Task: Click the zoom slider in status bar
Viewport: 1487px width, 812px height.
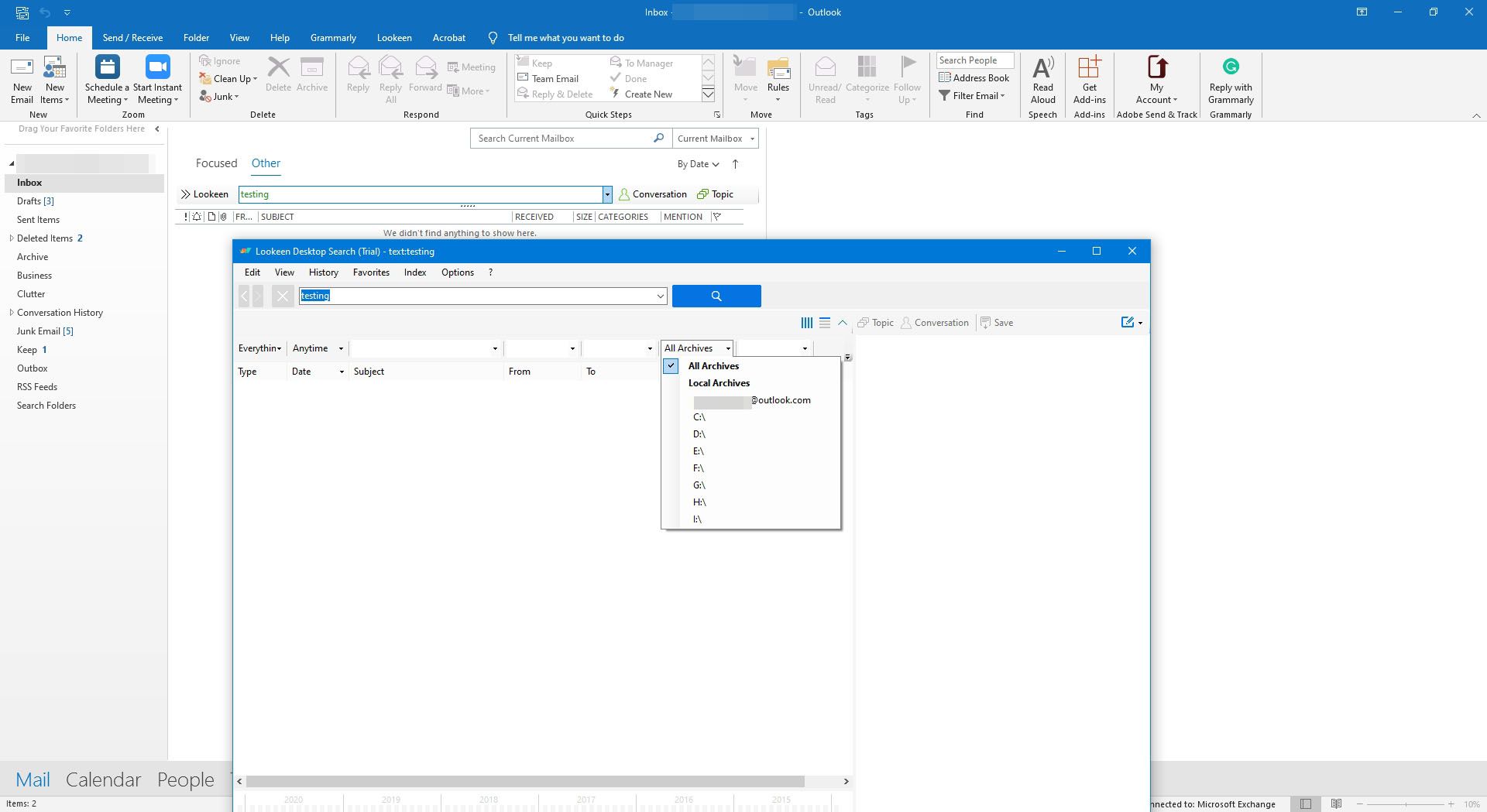Action: pos(1405,804)
